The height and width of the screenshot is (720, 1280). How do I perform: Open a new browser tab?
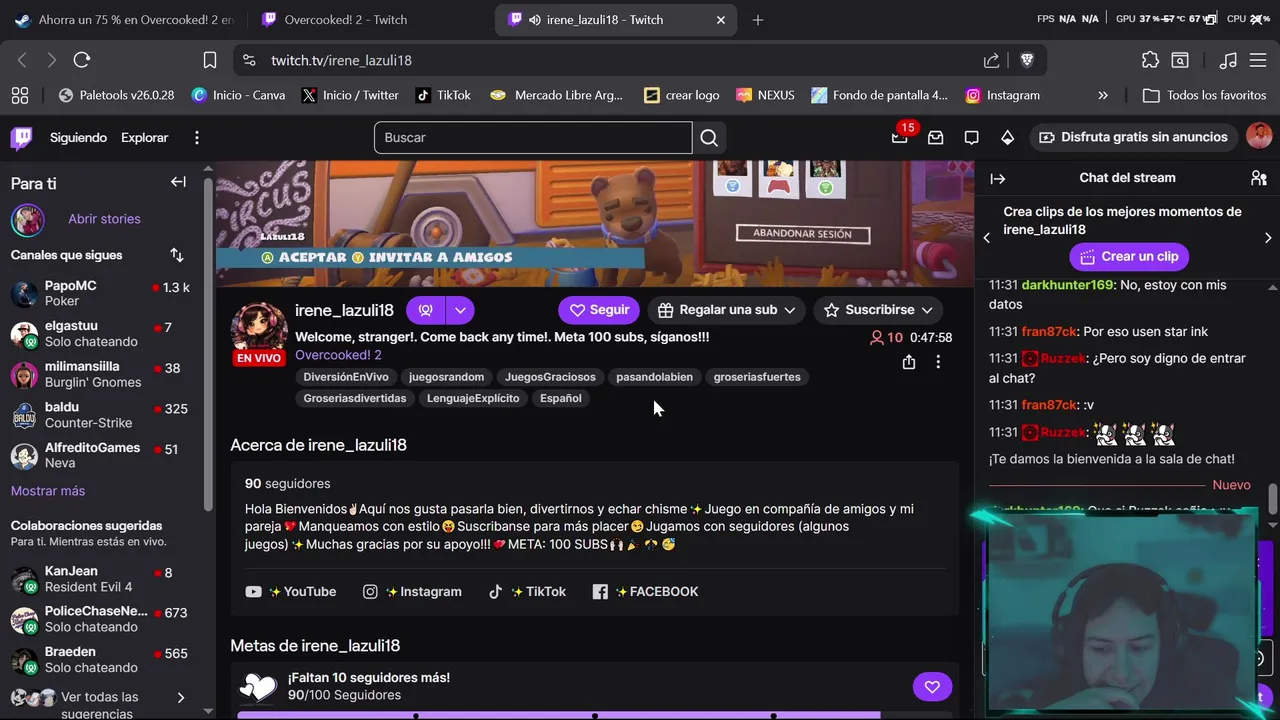tap(757, 20)
